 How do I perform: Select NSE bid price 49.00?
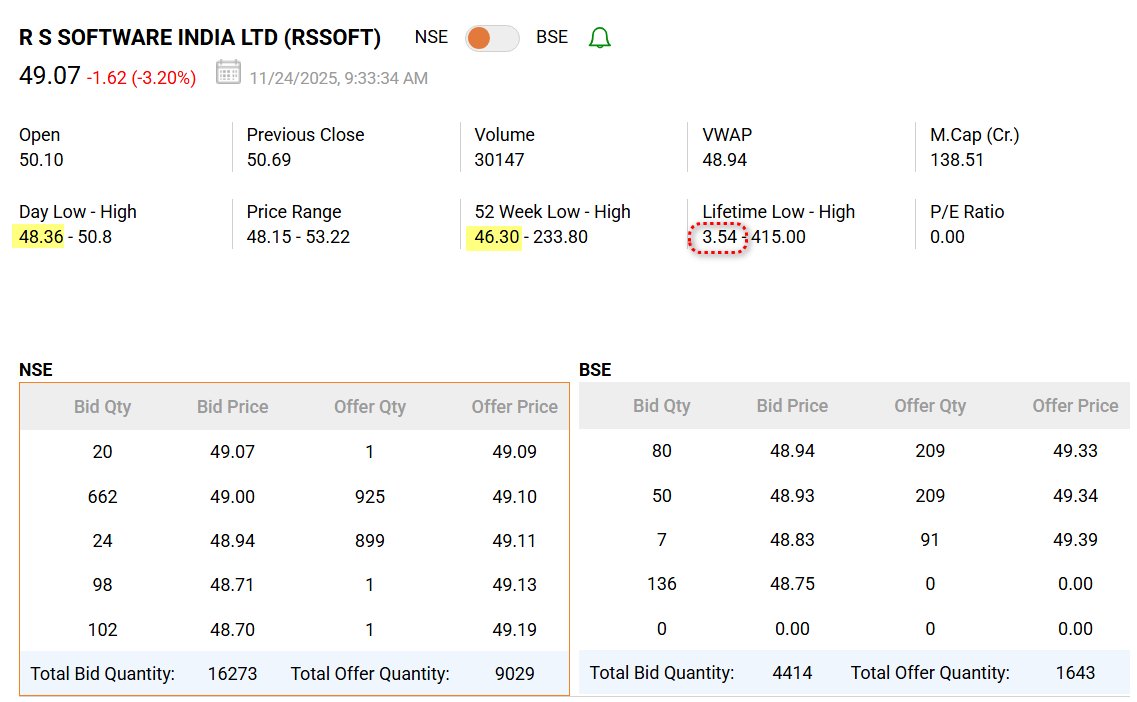click(233, 497)
